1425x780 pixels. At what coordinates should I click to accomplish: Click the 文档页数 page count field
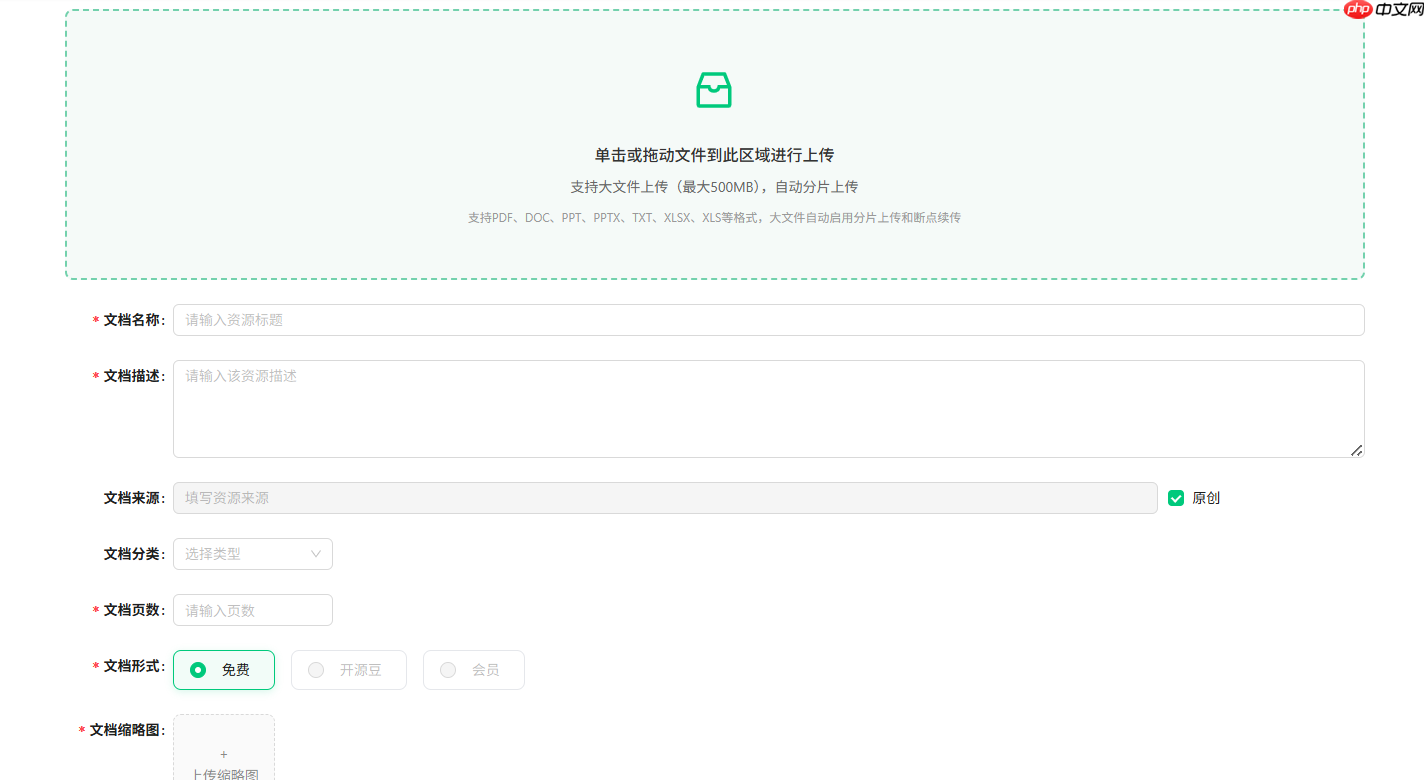pos(252,609)
